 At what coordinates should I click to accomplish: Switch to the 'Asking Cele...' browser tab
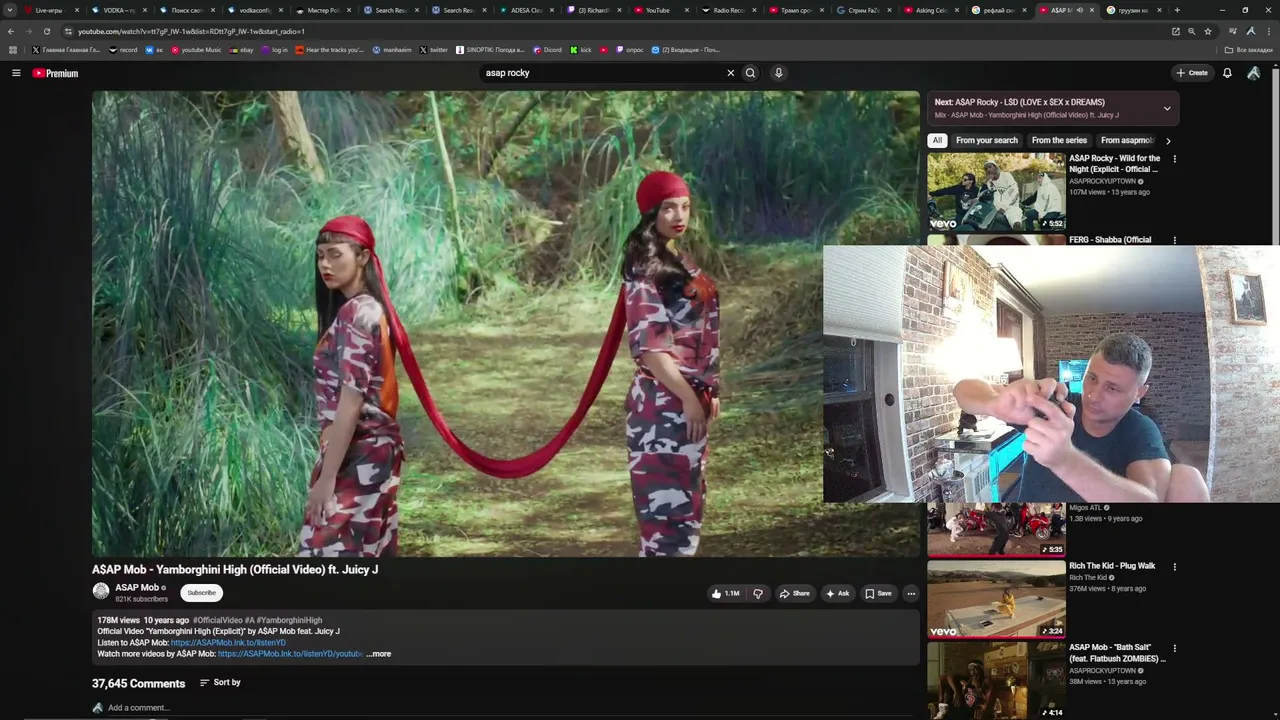tap(931, 10)
